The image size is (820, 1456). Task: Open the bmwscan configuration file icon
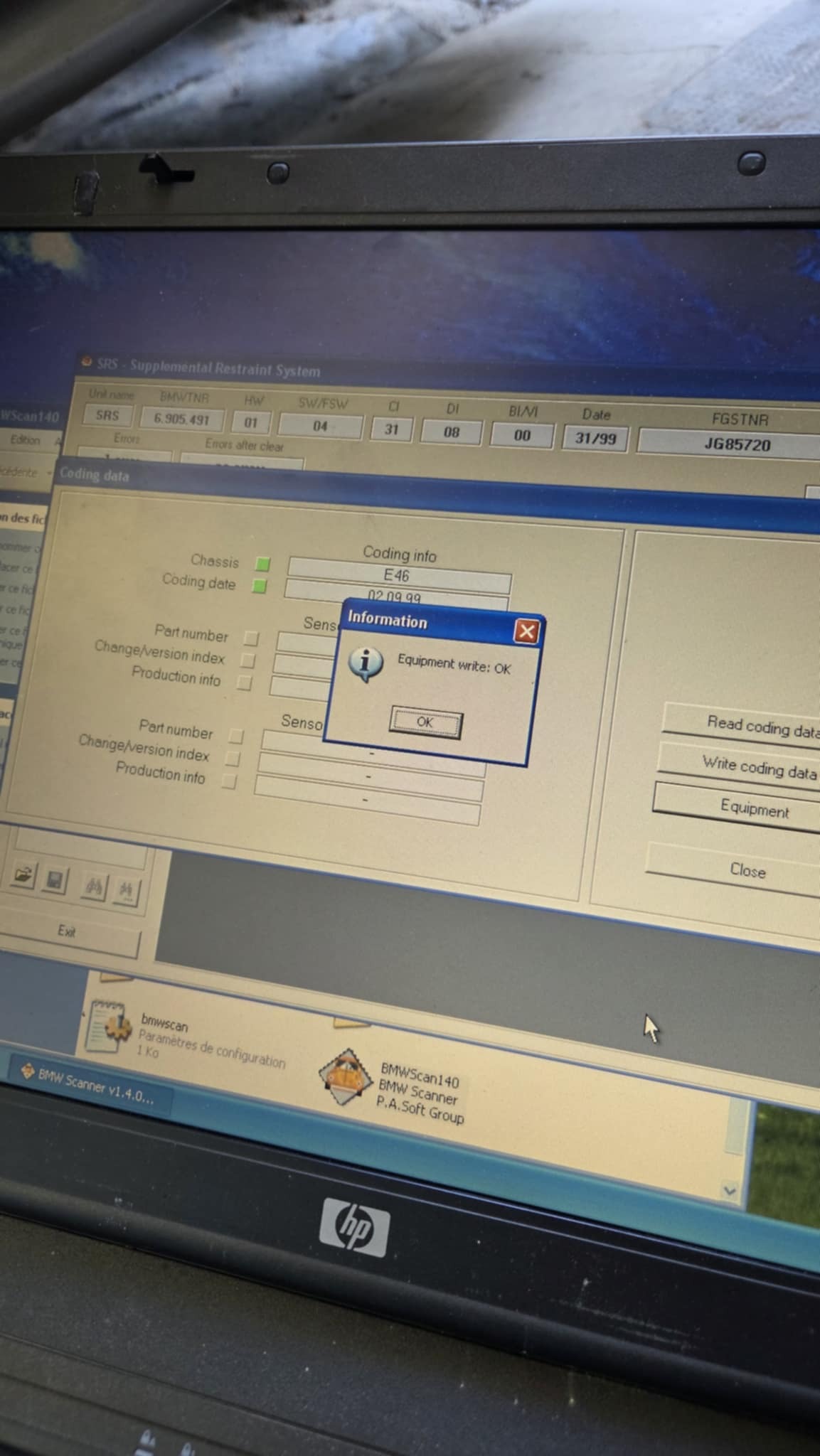108,1027
